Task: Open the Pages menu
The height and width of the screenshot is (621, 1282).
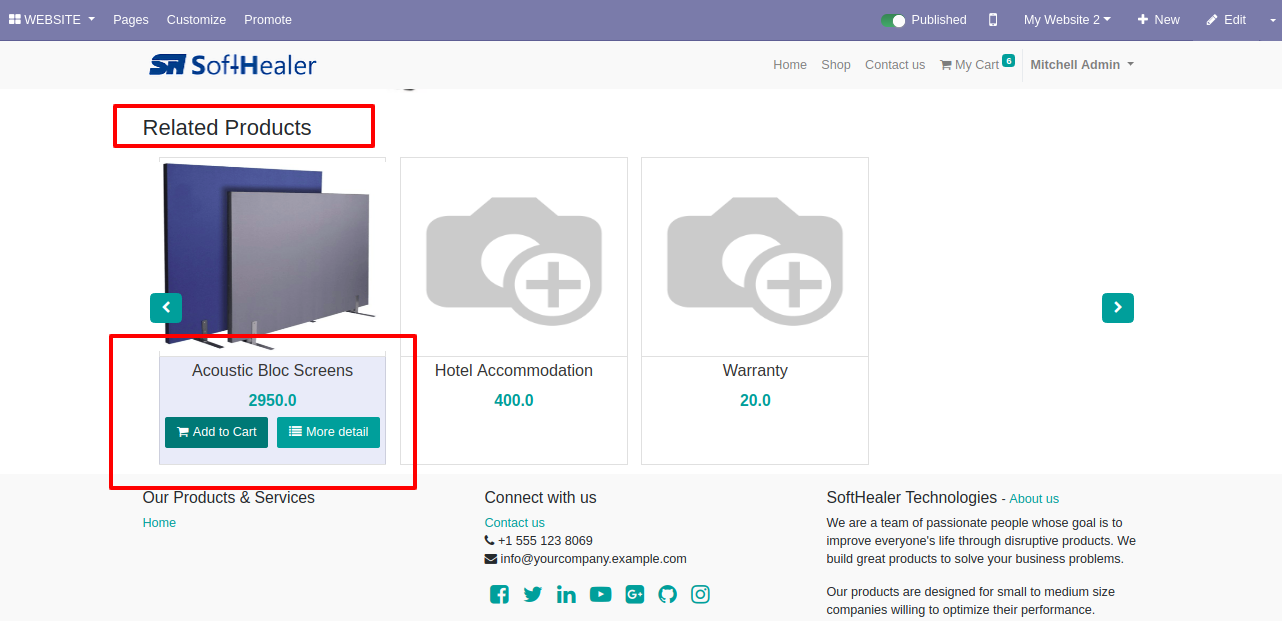Action: click(131, 20)
